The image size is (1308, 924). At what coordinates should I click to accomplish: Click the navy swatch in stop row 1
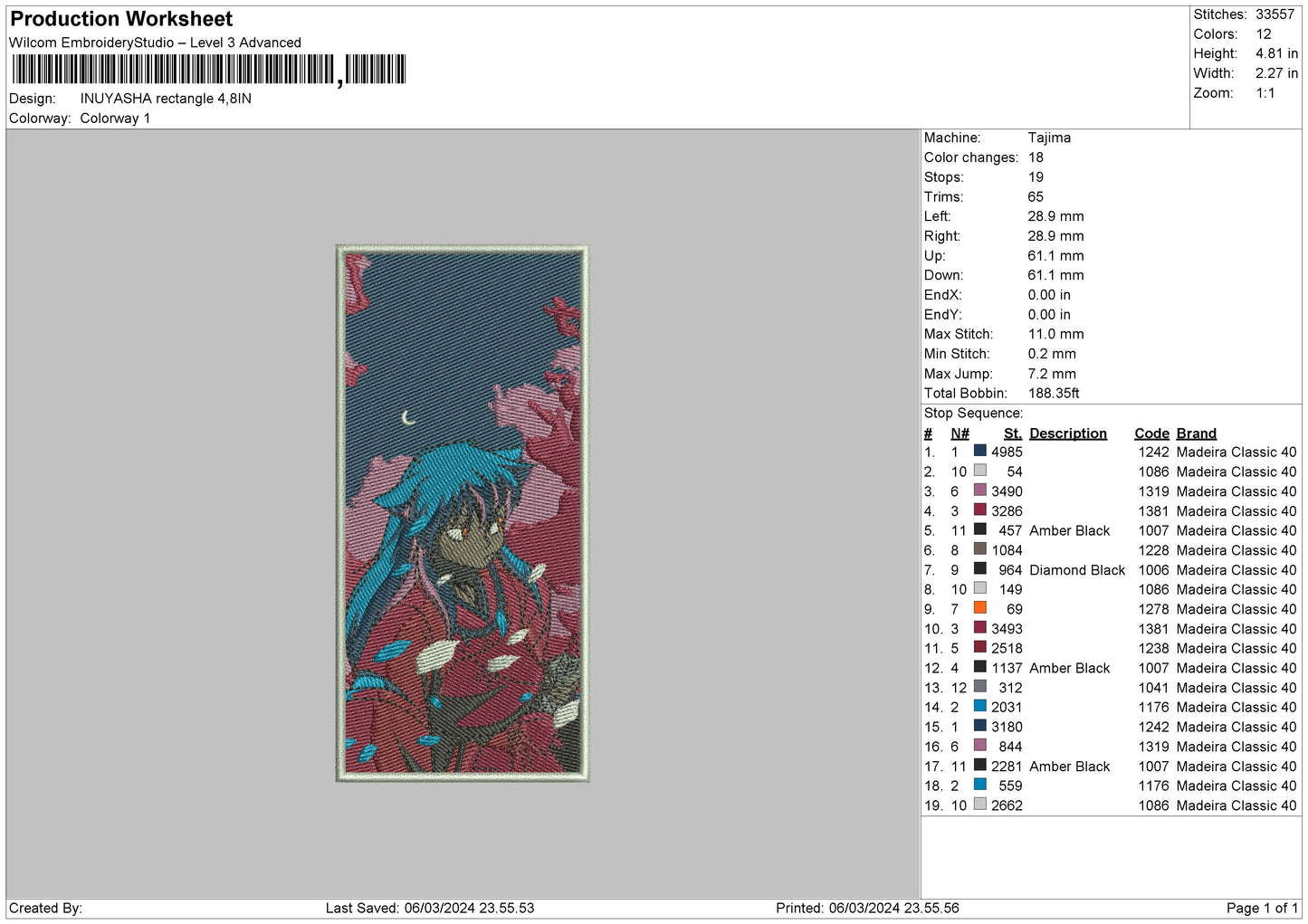[x=979, y=451]
